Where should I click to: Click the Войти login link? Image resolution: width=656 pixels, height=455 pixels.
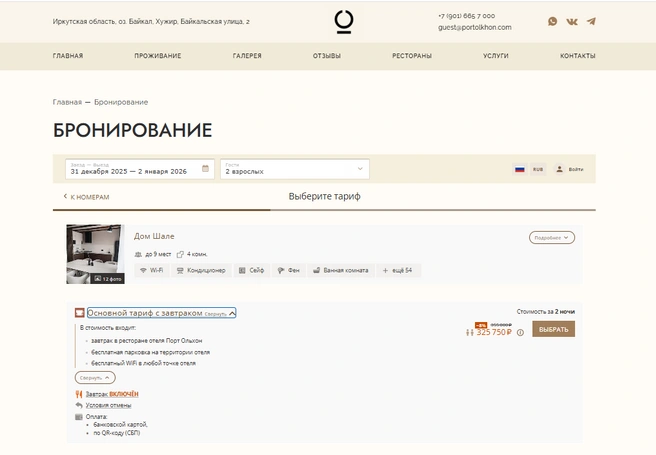coord(576,169)
